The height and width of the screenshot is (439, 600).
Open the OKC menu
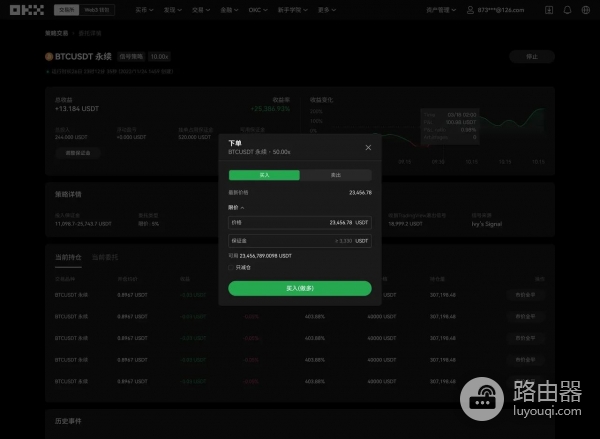point(258,10)
